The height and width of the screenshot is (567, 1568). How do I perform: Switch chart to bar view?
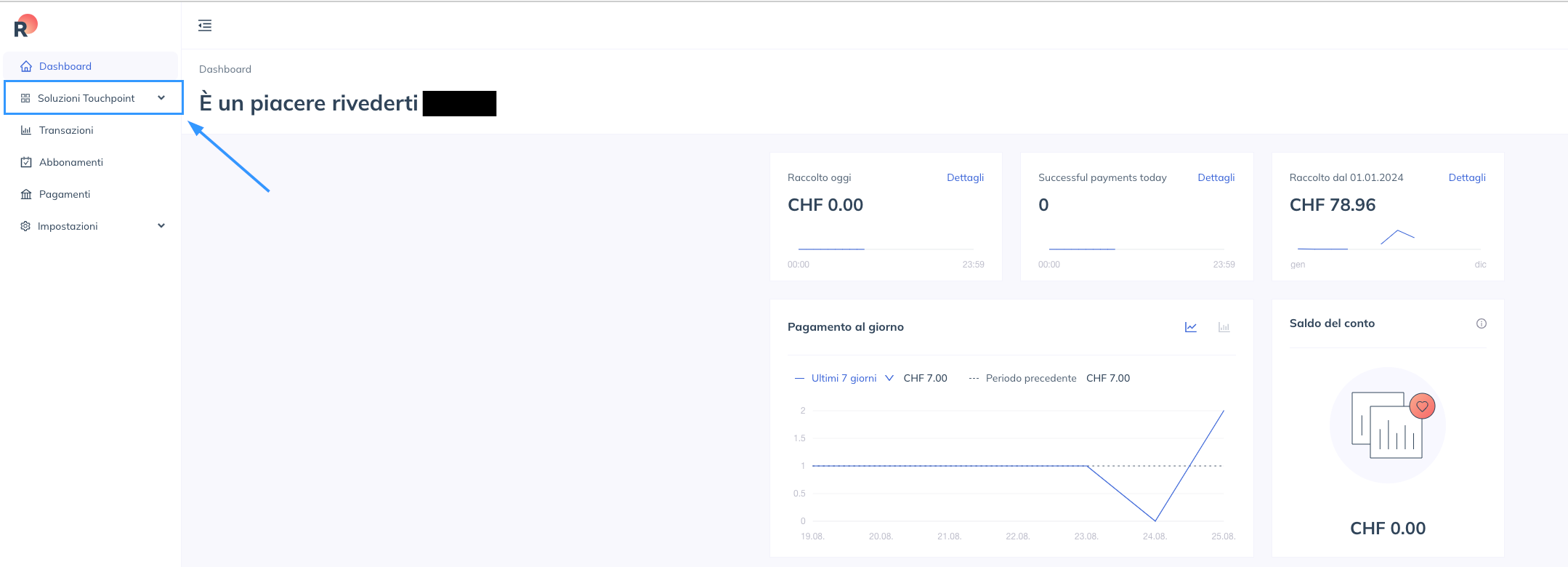1224,327
